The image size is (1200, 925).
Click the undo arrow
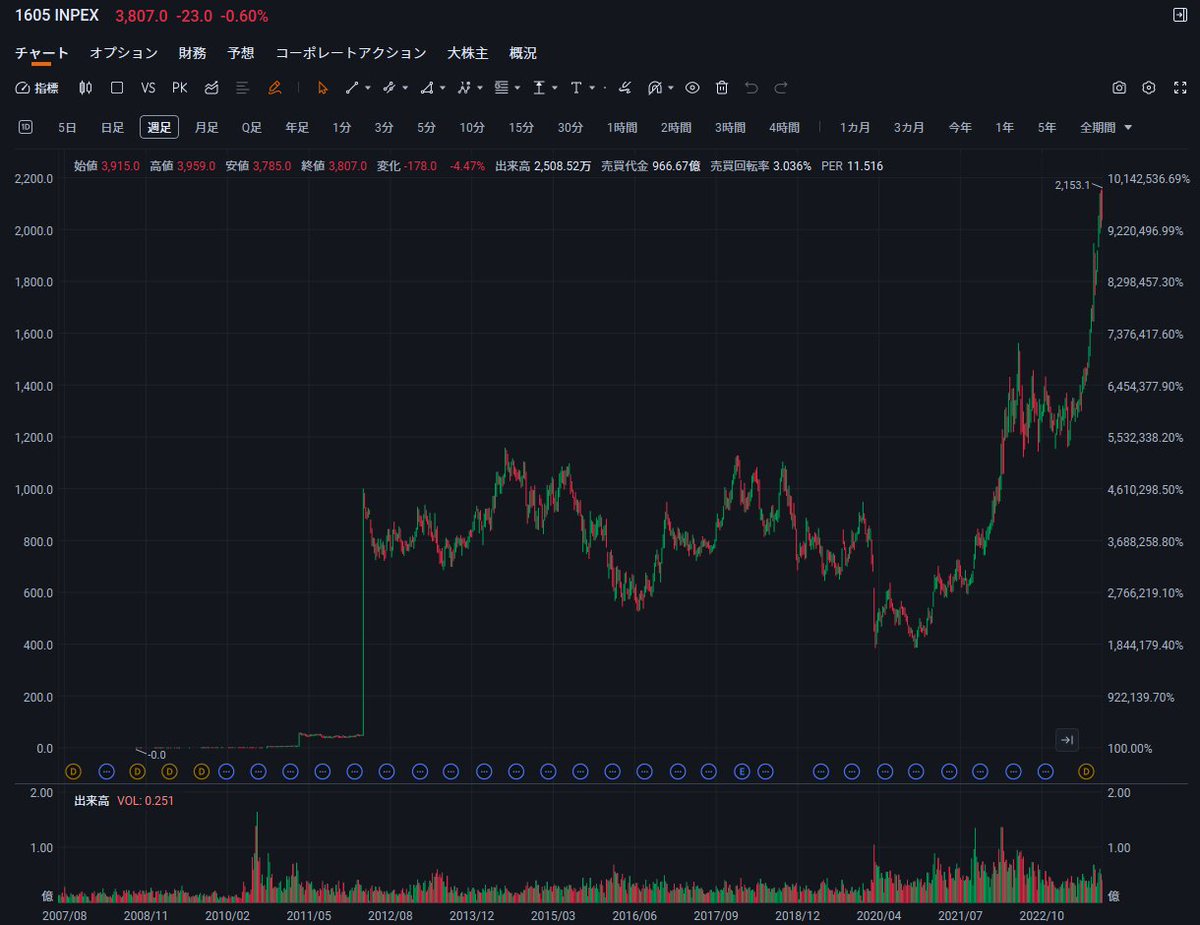coord(752,88)
